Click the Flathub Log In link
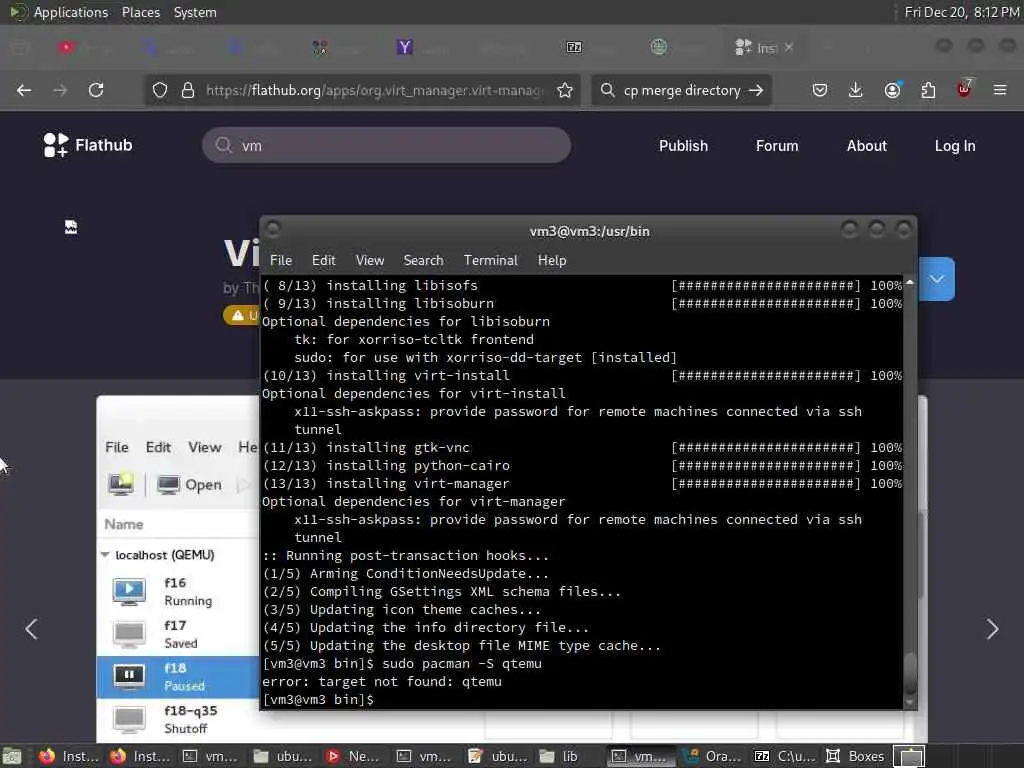The width and height of the screenshot is (1024, 768). coord(955,146)
